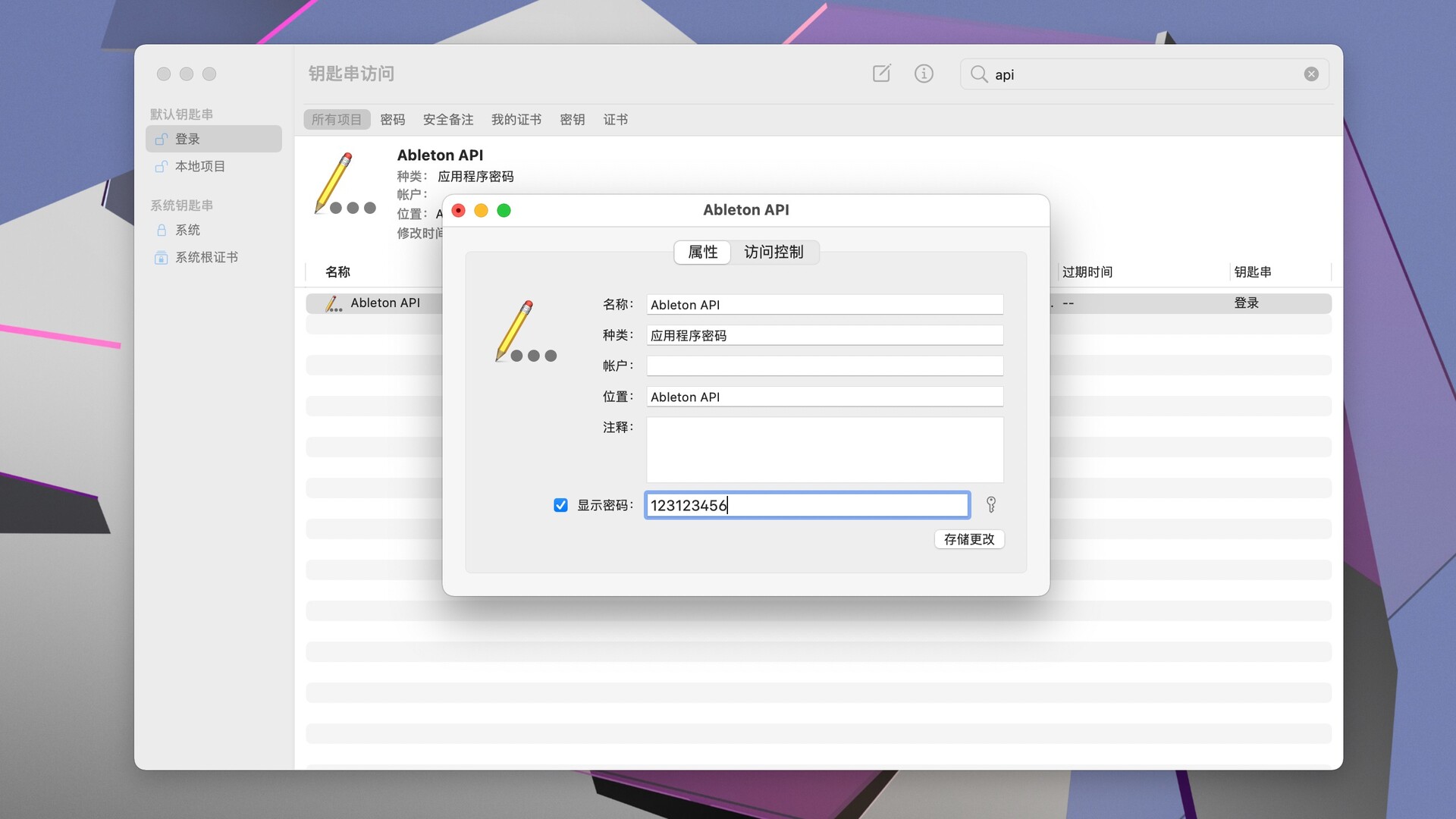Viewport: 1456px width, 819px height.
Task: Select 本地项目 under 默认钥匙串
Action: point(199,166)
